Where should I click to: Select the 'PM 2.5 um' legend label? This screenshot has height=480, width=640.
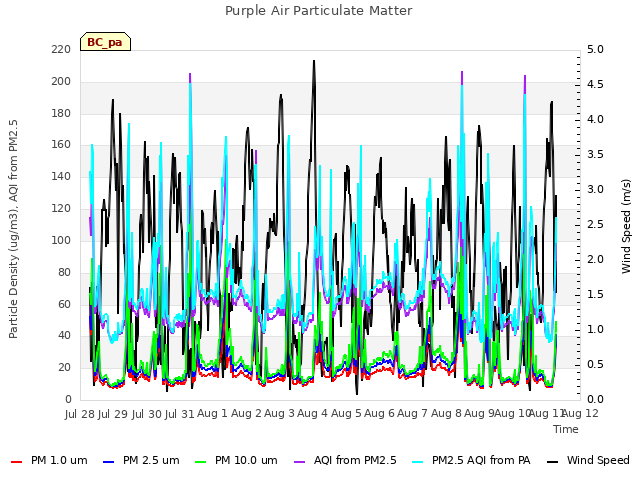pos(151,460)
